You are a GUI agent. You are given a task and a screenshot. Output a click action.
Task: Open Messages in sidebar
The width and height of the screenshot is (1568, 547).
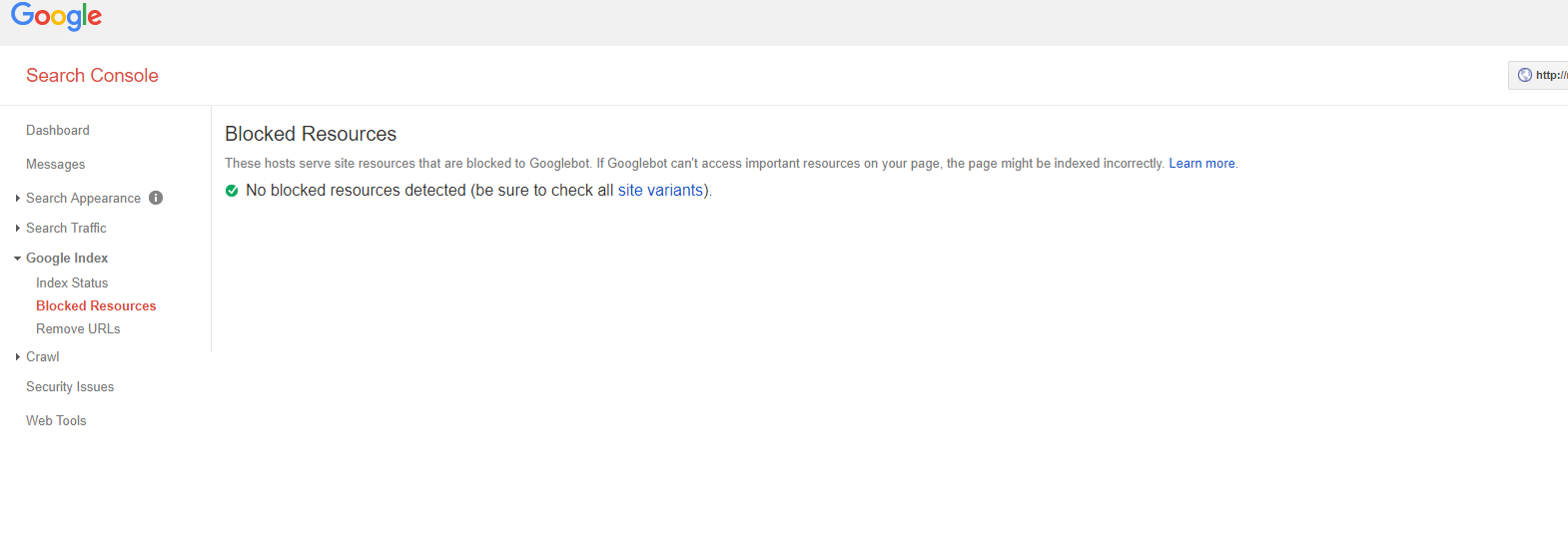(56, 165)
